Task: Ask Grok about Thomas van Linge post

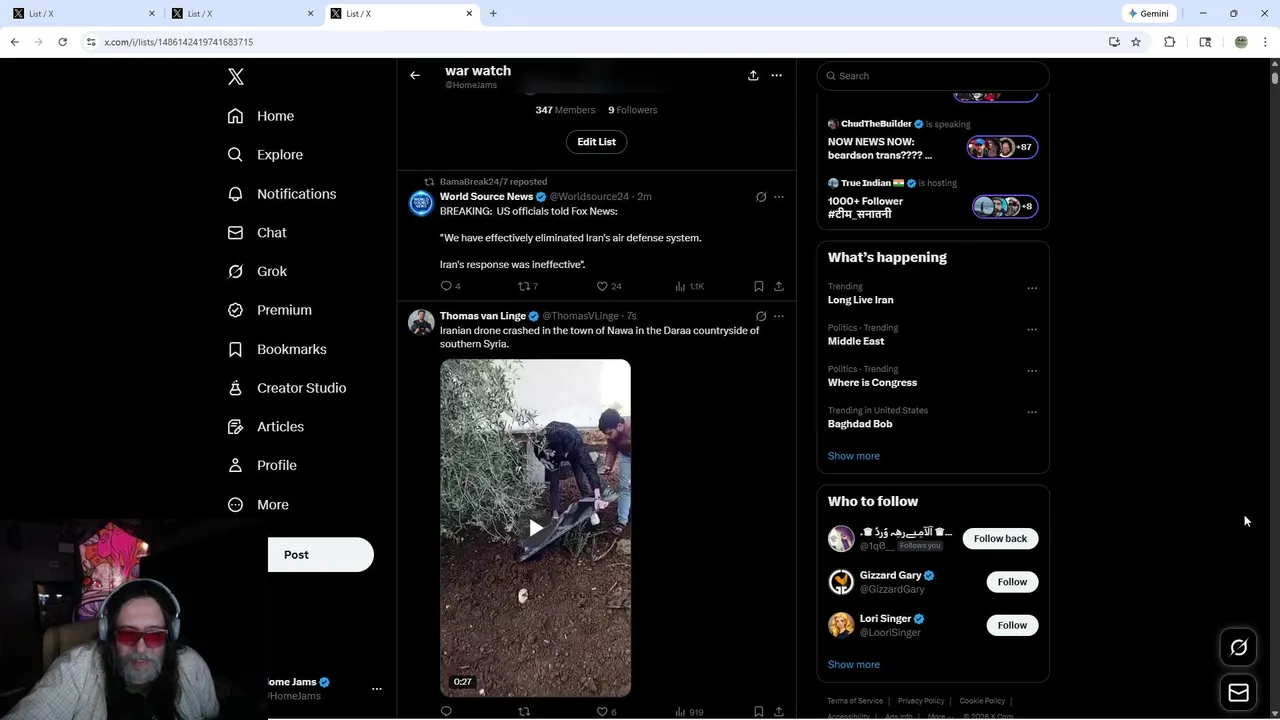Action: (x=761, y=316)
